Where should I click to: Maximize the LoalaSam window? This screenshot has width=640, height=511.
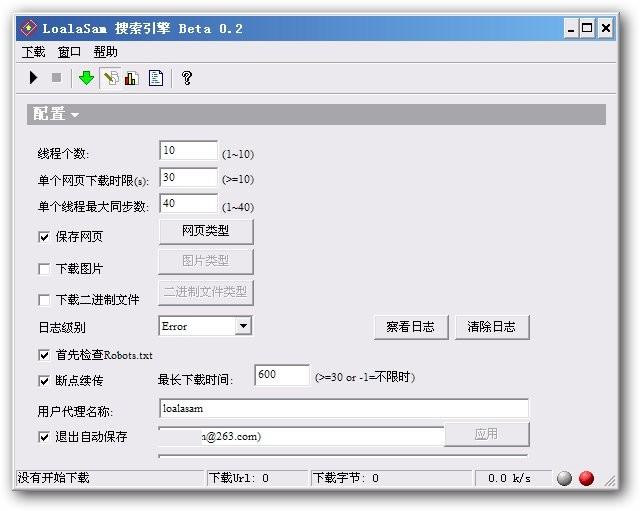587,28
